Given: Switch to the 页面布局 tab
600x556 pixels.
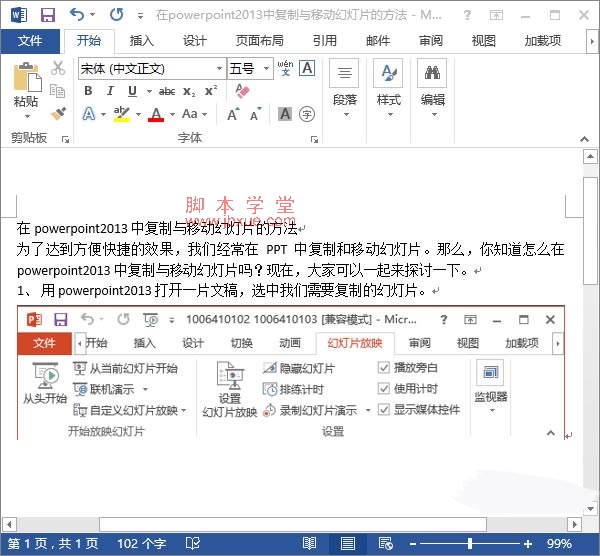Looking at the screenshot, I should (x=259, y=41).
